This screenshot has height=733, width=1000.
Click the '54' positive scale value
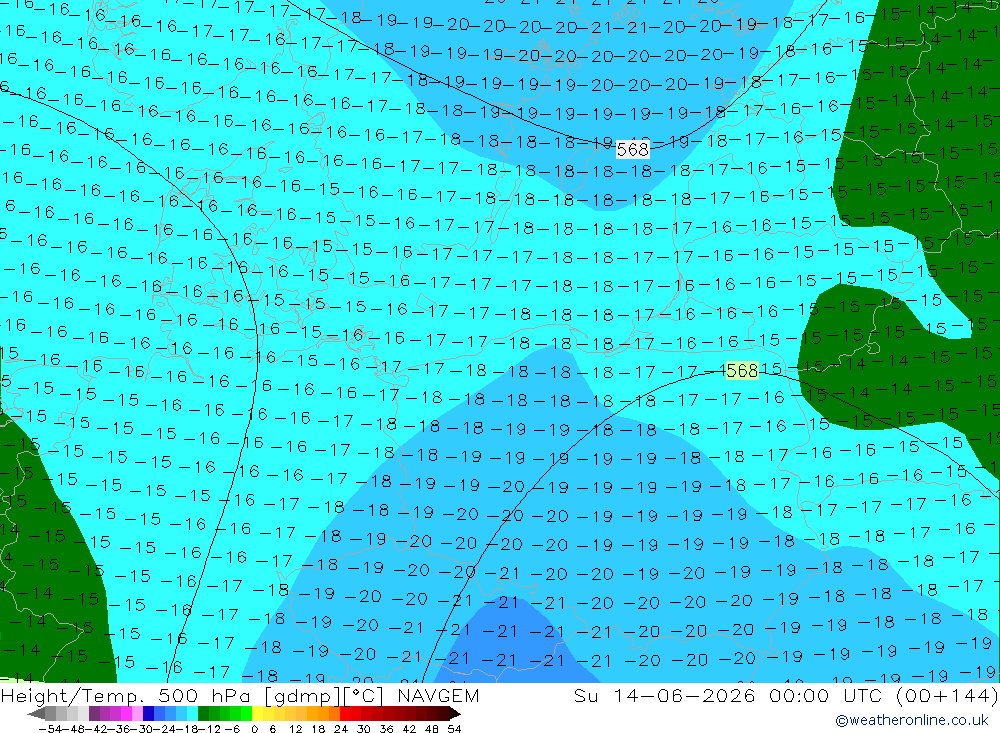[454, 729]
